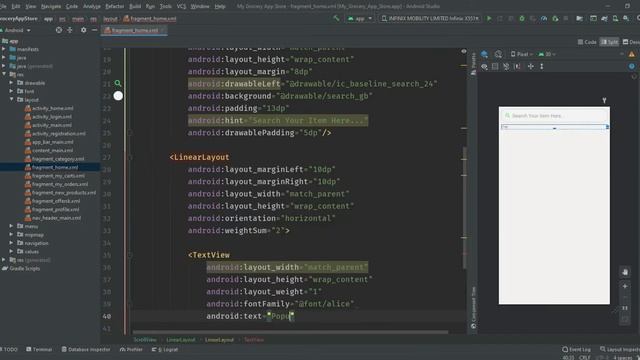Click Clear Constraints icon in design toolbar

pos(506,66)
